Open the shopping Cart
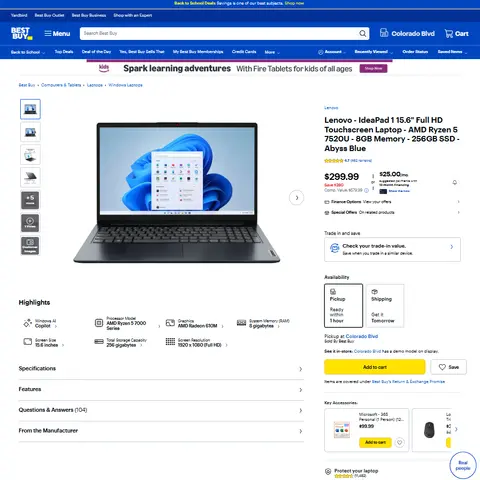Viewport: 480px width, 480px height. [456, 33]
